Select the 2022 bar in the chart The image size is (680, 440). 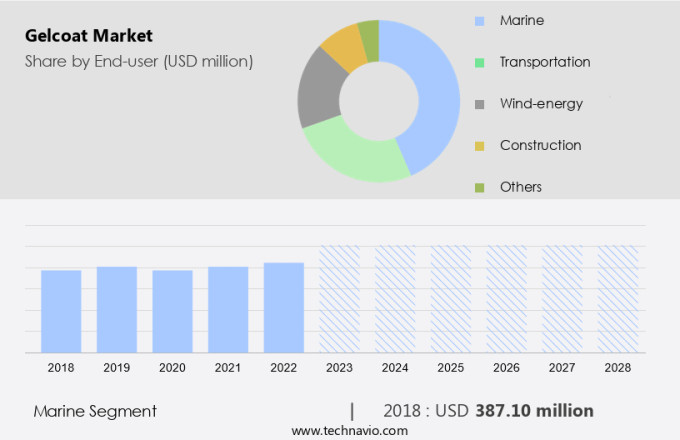click(x=284, y=307)
